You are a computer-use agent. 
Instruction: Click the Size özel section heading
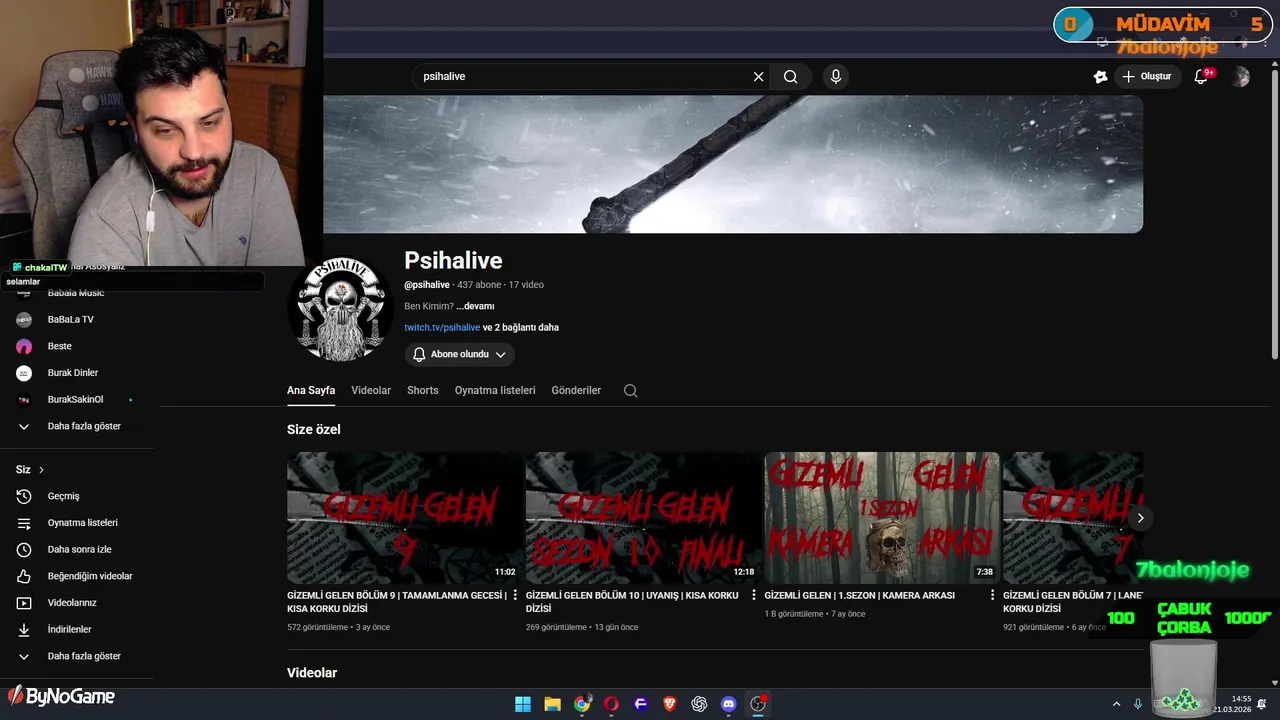(x=314, y=429)
